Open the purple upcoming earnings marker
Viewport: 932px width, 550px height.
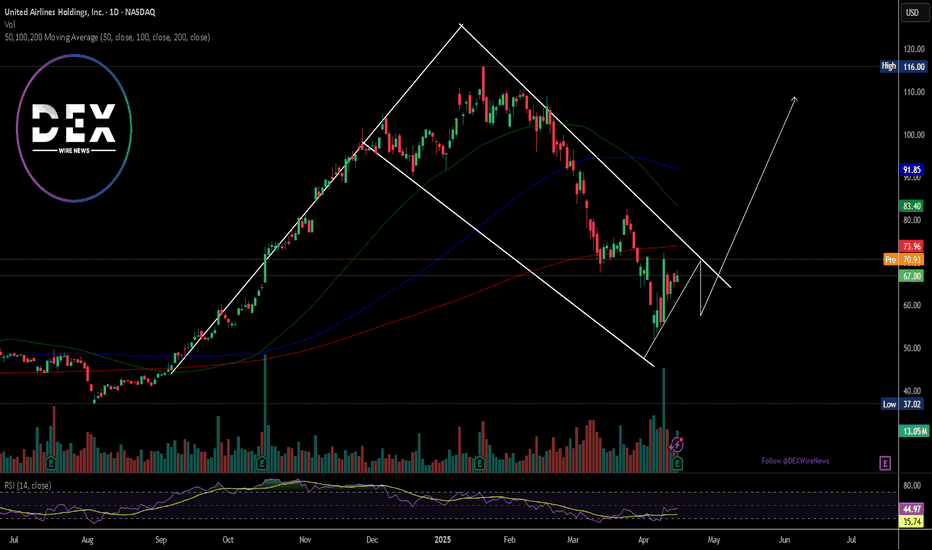pos(885,463)
